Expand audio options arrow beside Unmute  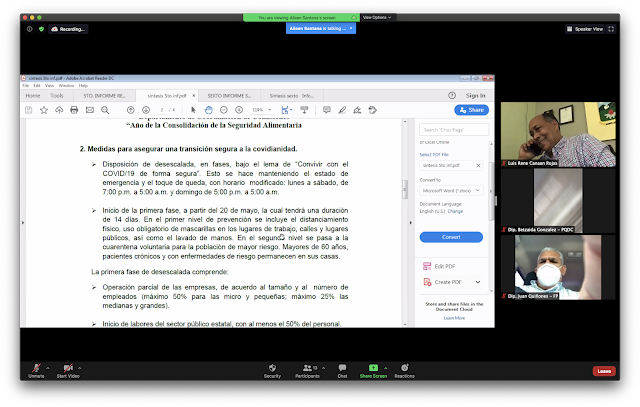48,368
